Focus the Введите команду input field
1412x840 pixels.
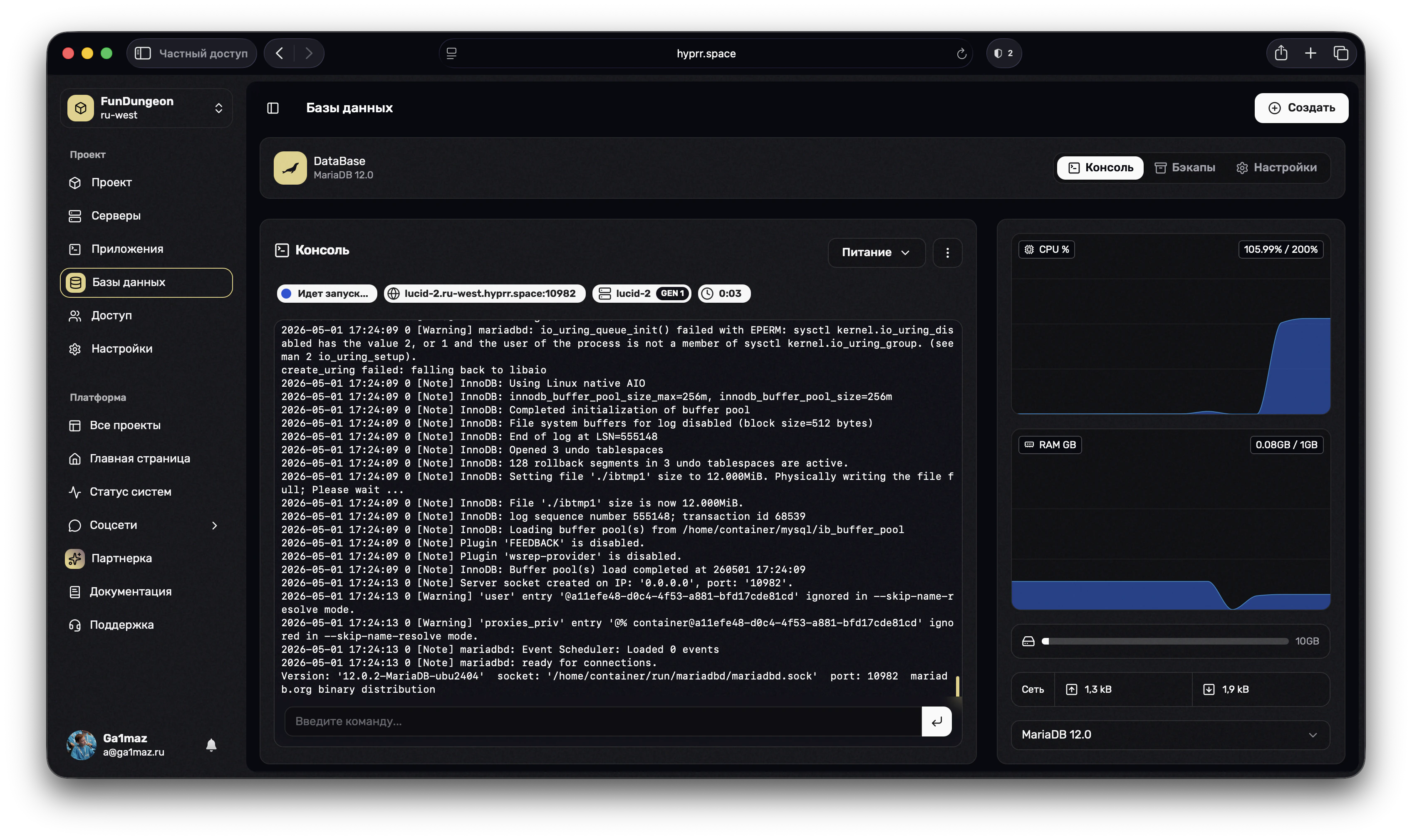coord(602,721)
